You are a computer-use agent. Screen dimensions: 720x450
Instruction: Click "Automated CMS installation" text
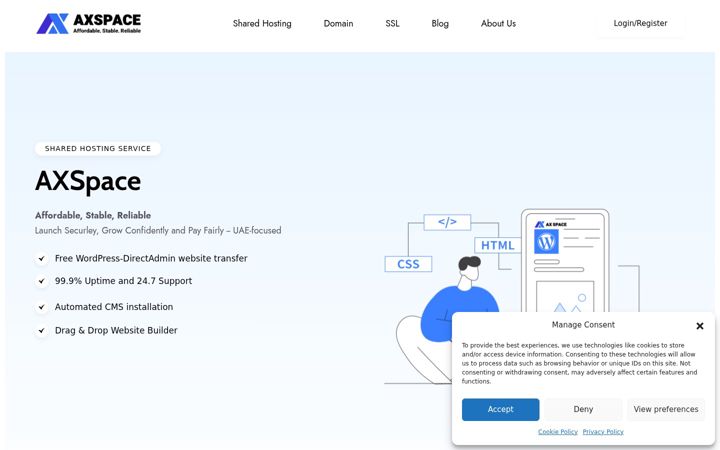114,307
